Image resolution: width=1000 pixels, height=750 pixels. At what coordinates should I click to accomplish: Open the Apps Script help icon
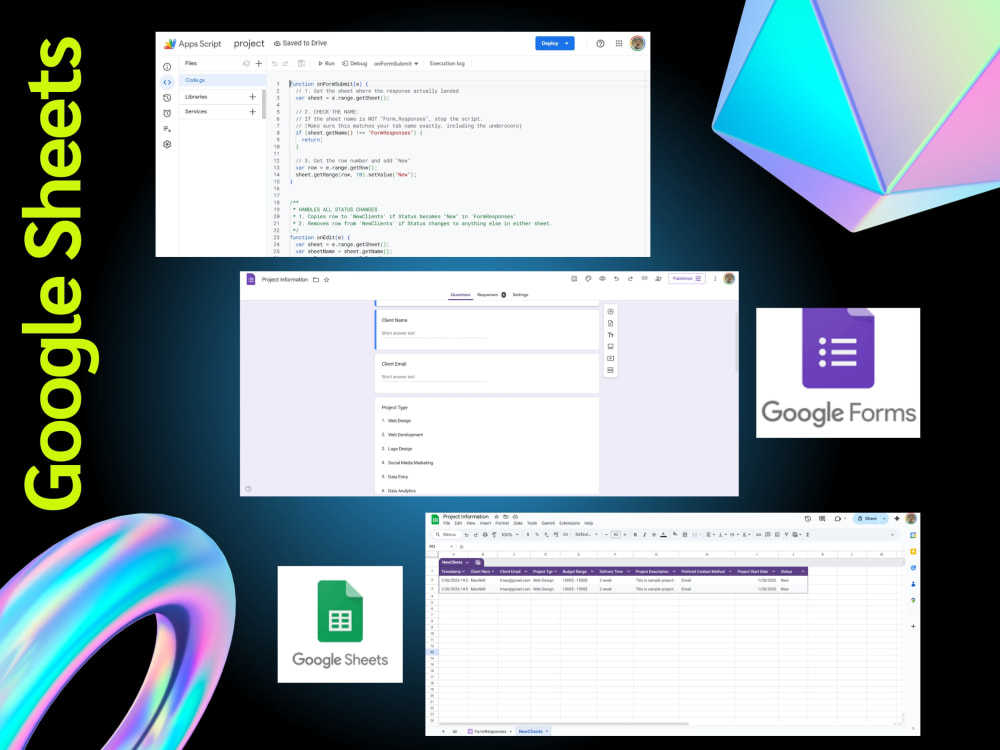(600, 43)
